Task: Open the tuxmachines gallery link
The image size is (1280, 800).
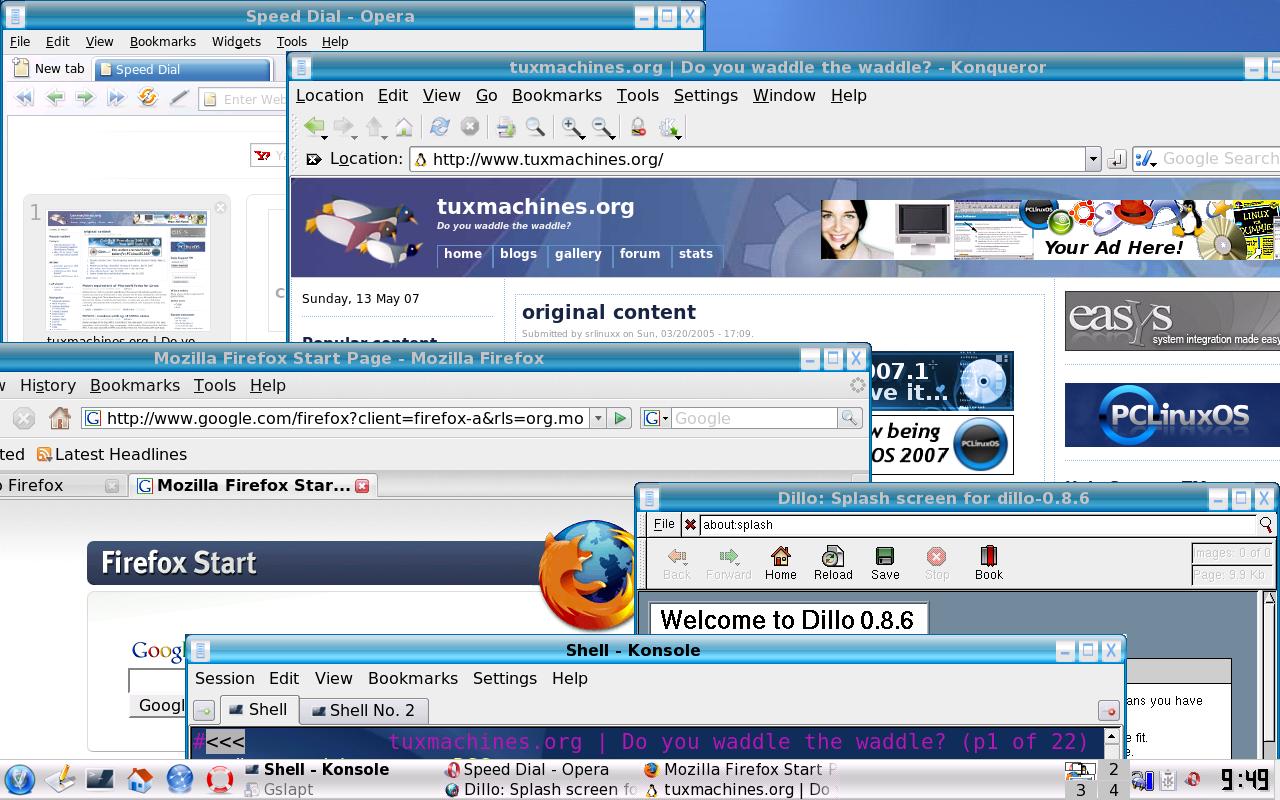Action: pos(578,254)
